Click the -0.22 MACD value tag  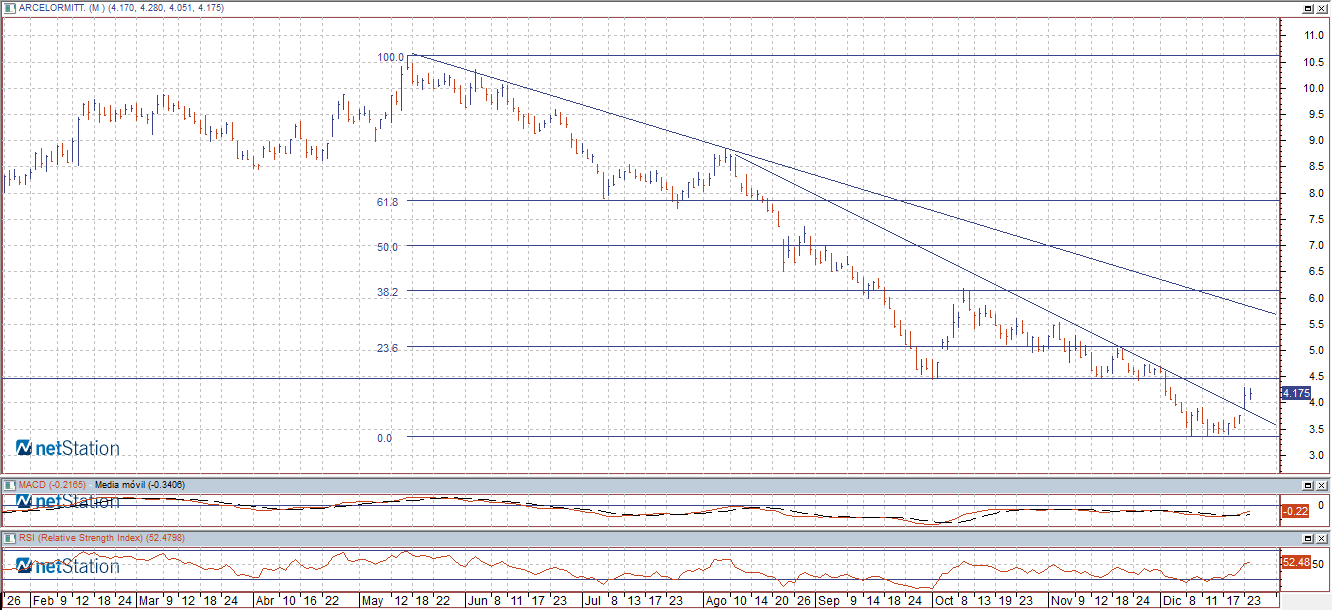[x=1295, y=511]
